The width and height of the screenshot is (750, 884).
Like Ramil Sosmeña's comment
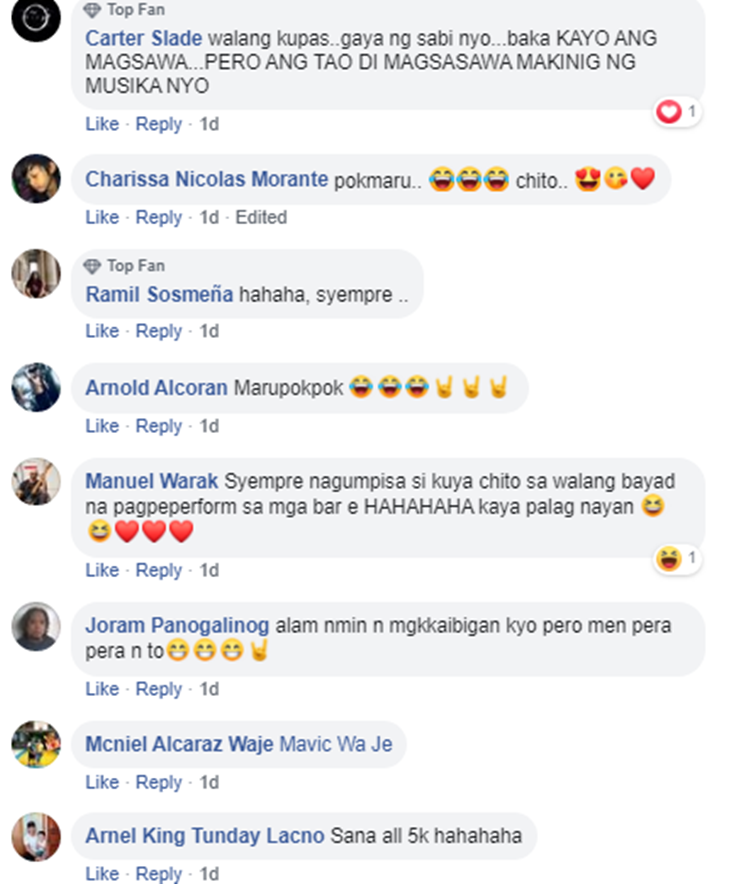[102, 331]
